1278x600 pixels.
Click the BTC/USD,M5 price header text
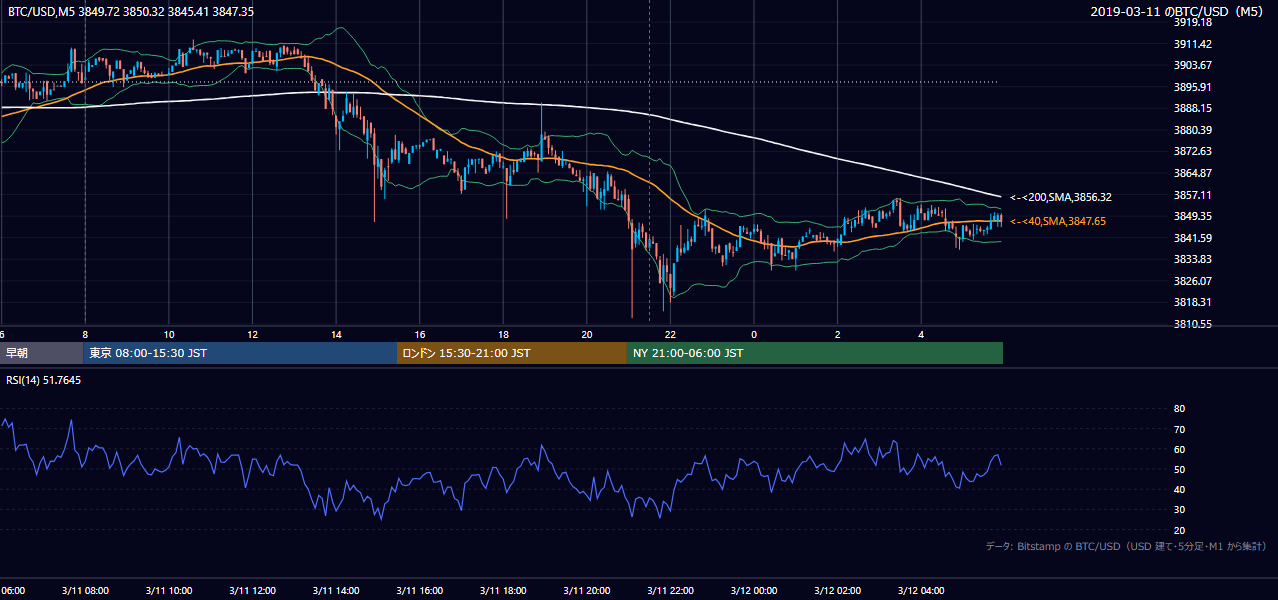coord(130,11)
